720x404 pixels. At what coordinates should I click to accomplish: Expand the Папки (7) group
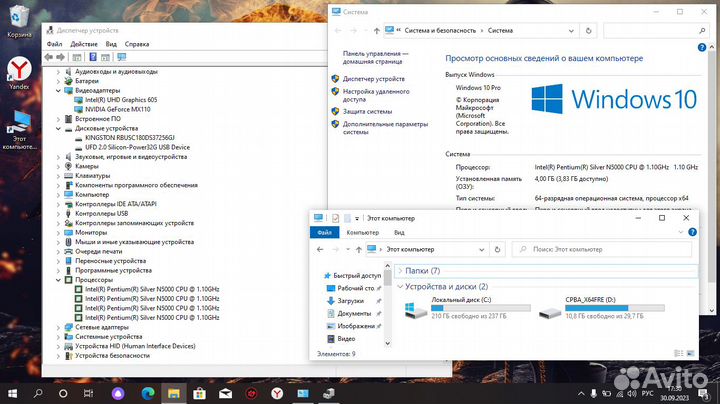coord(400,271)
